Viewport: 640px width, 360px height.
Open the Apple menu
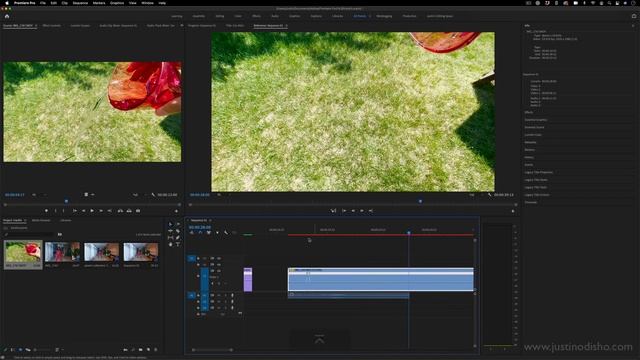(7, 3)
